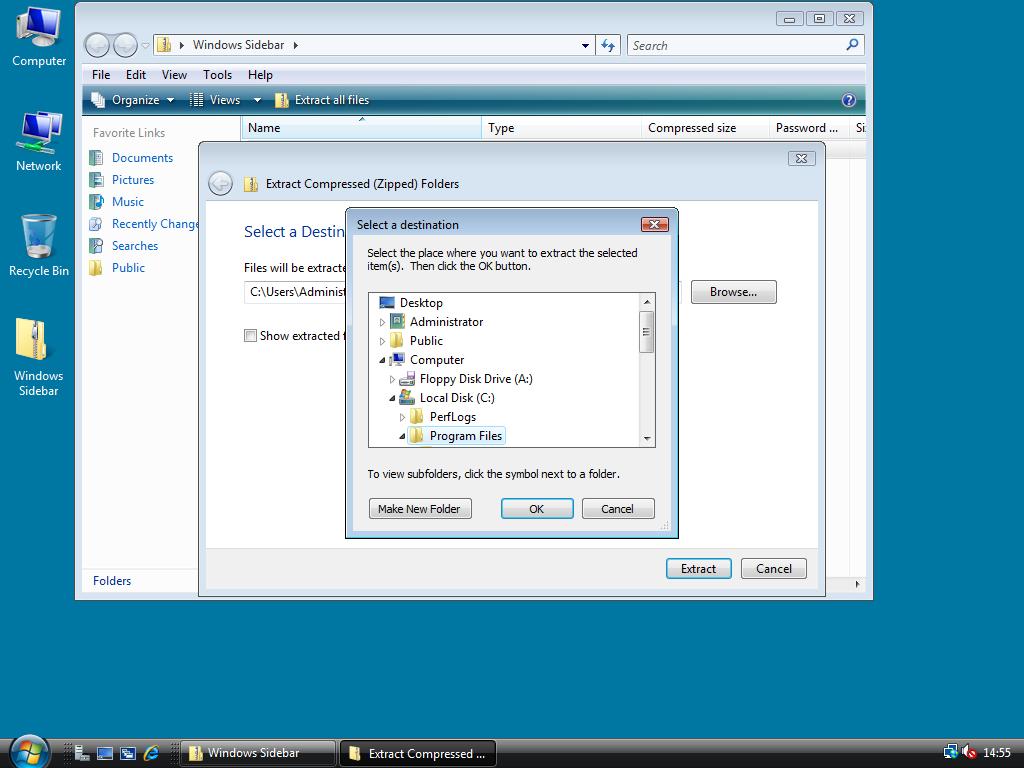Click the Browse... button
The image size is (1024, 768).
[733, 292]
